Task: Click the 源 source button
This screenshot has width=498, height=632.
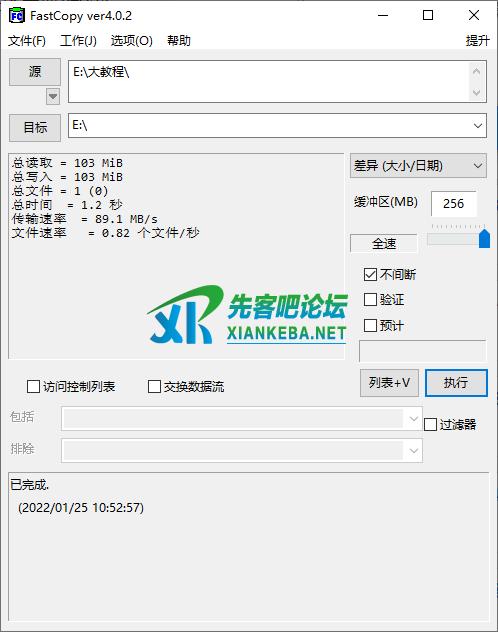Action: pyautogui.click(x=35, y=72)
